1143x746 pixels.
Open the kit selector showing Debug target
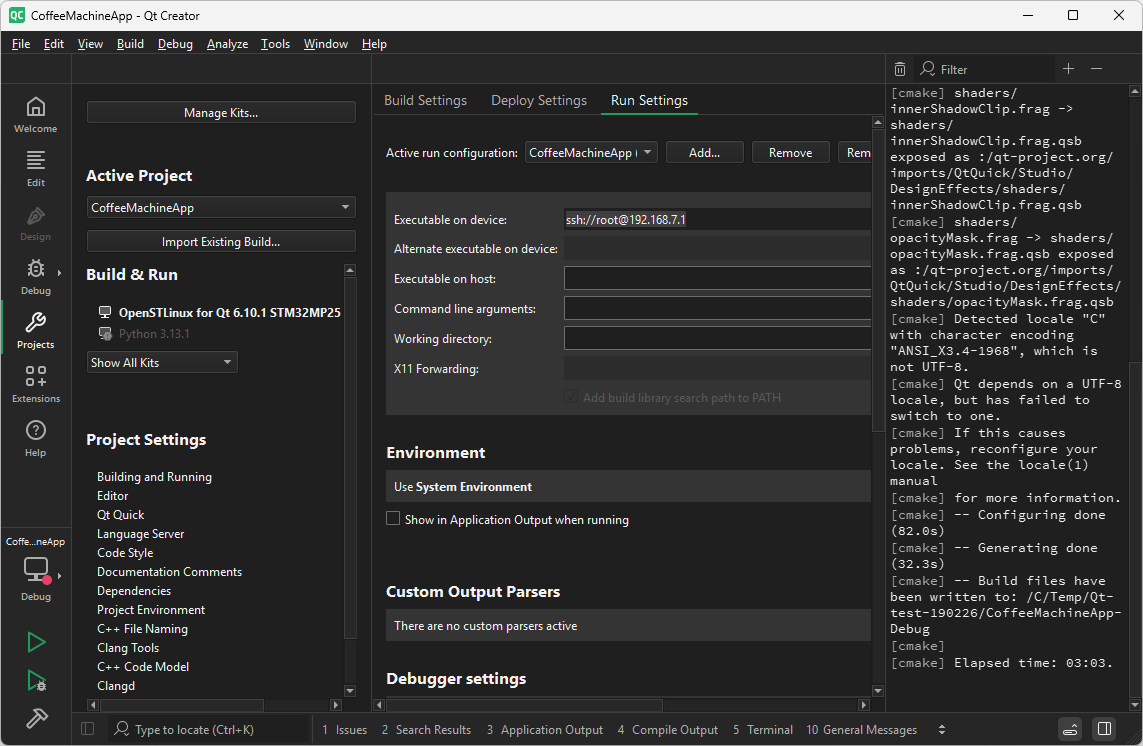[35, 568]
